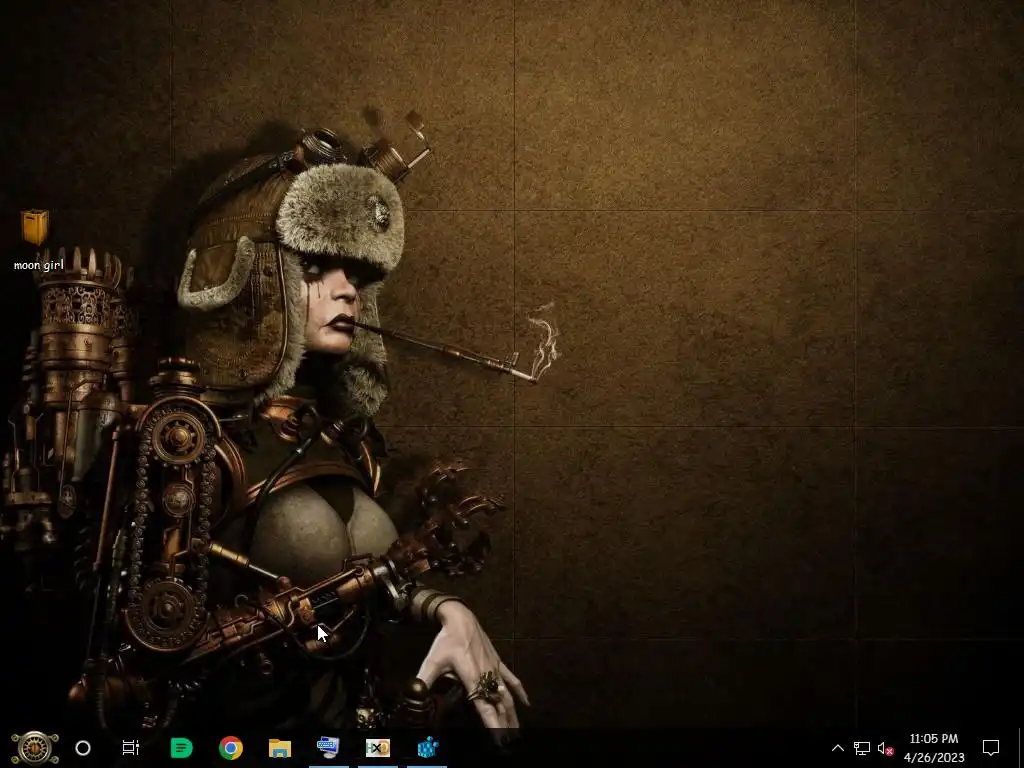Open the steampunk Start button
The width and height of the screenshot is (1024, 768).
point(35,748)
